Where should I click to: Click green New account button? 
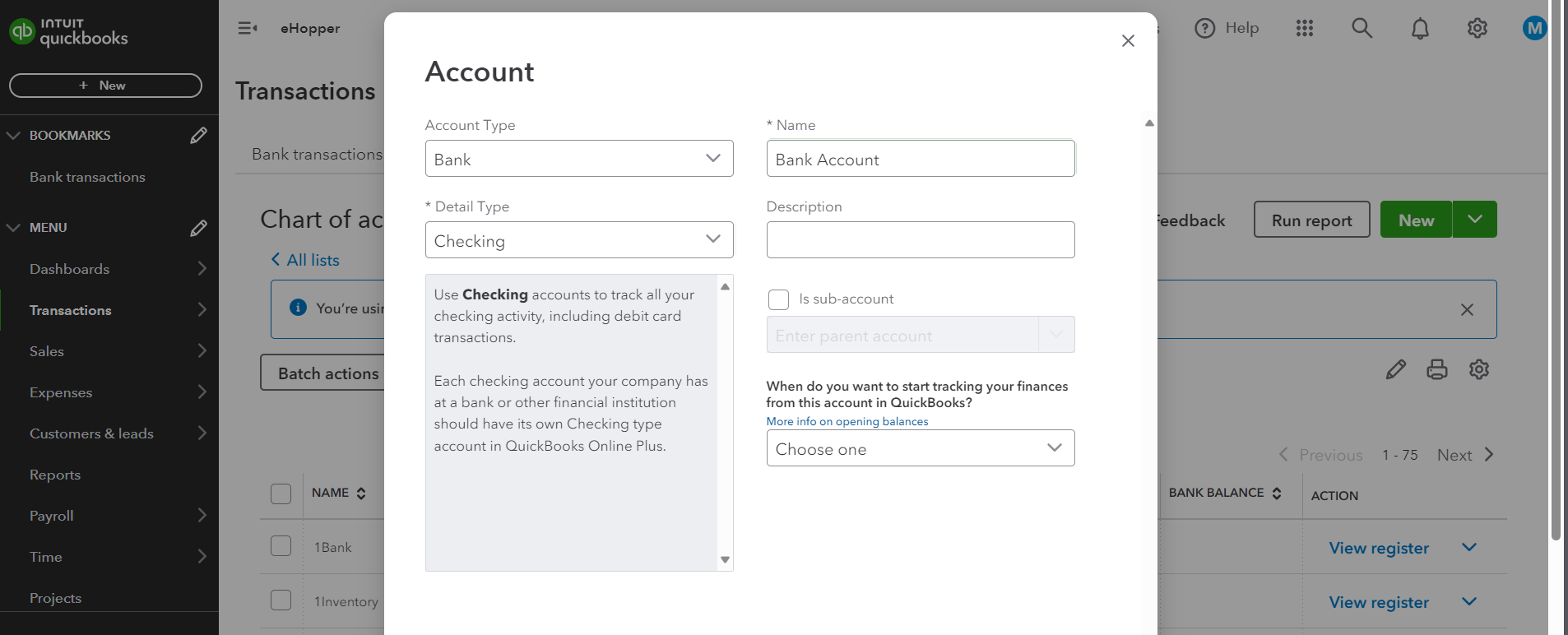1416,220
